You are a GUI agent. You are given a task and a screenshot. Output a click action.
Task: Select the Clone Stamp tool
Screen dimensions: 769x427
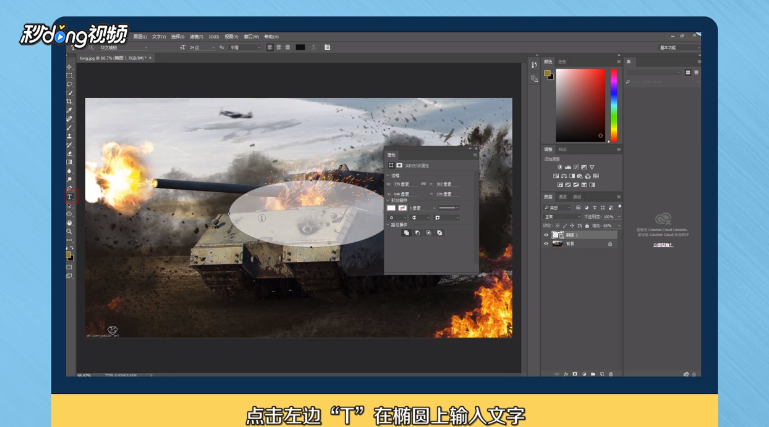[70, 136]
